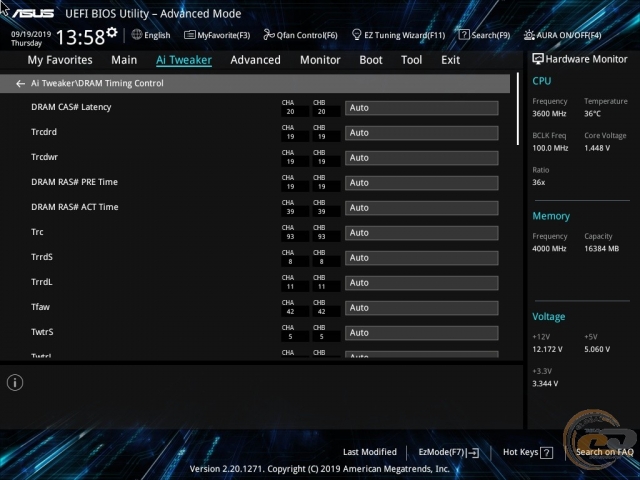
Task: Open Search on FAQ link
Action: click(604, 452)
